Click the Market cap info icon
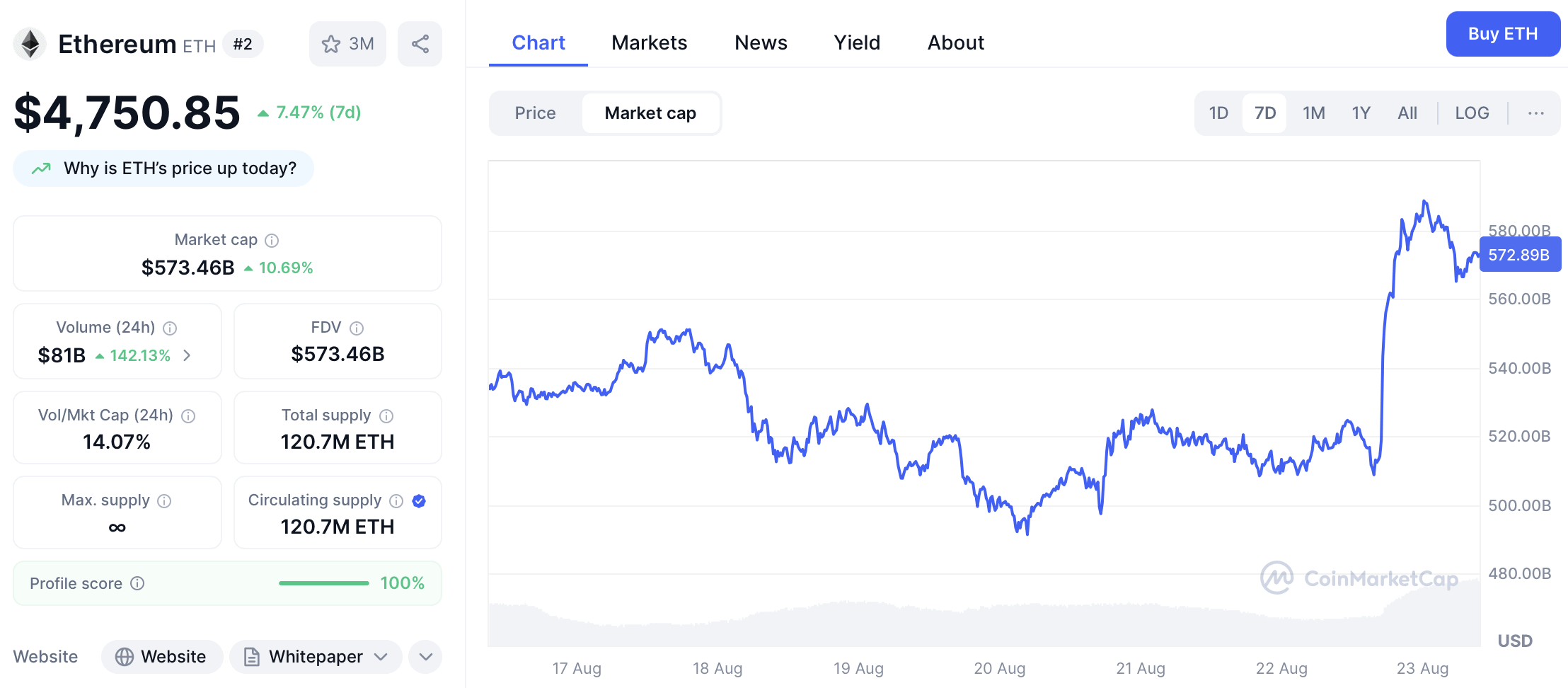 coord(272,241)
